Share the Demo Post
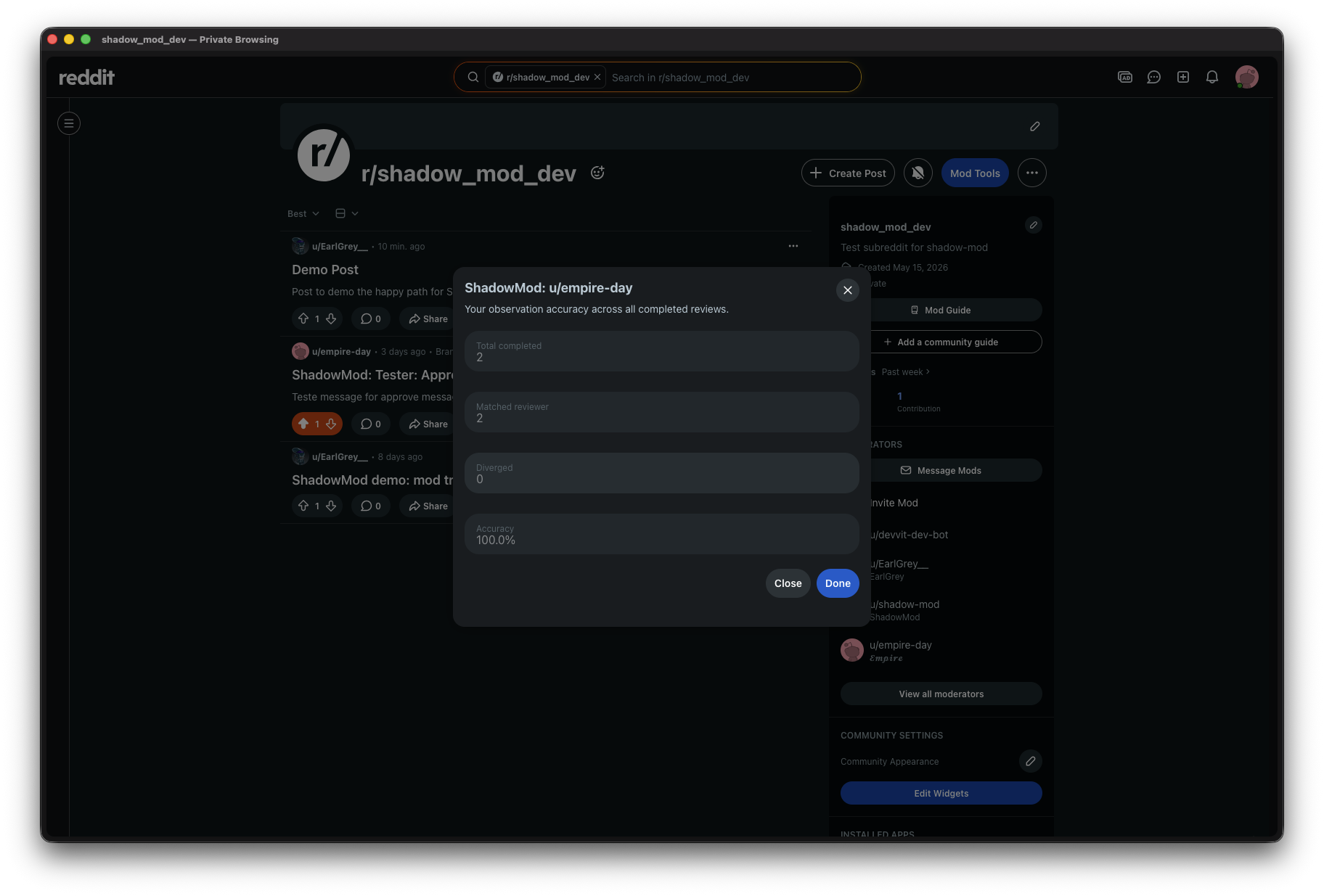This screenshot has height=896, width=1324. pos(428,319)
